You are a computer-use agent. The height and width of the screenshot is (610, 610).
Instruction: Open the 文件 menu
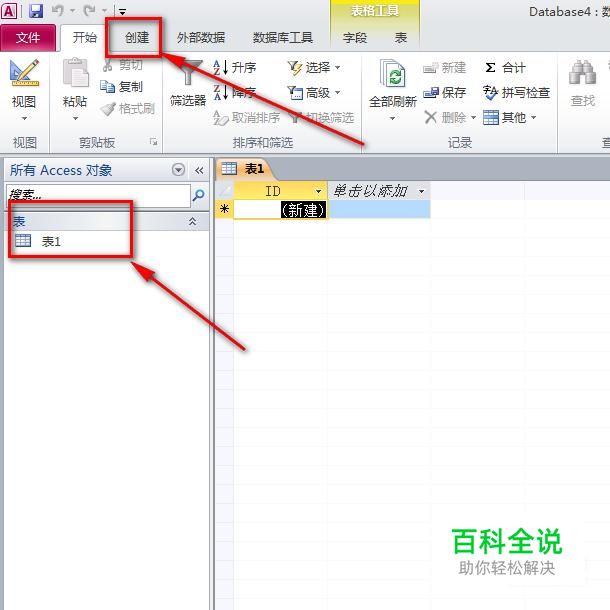28,38
